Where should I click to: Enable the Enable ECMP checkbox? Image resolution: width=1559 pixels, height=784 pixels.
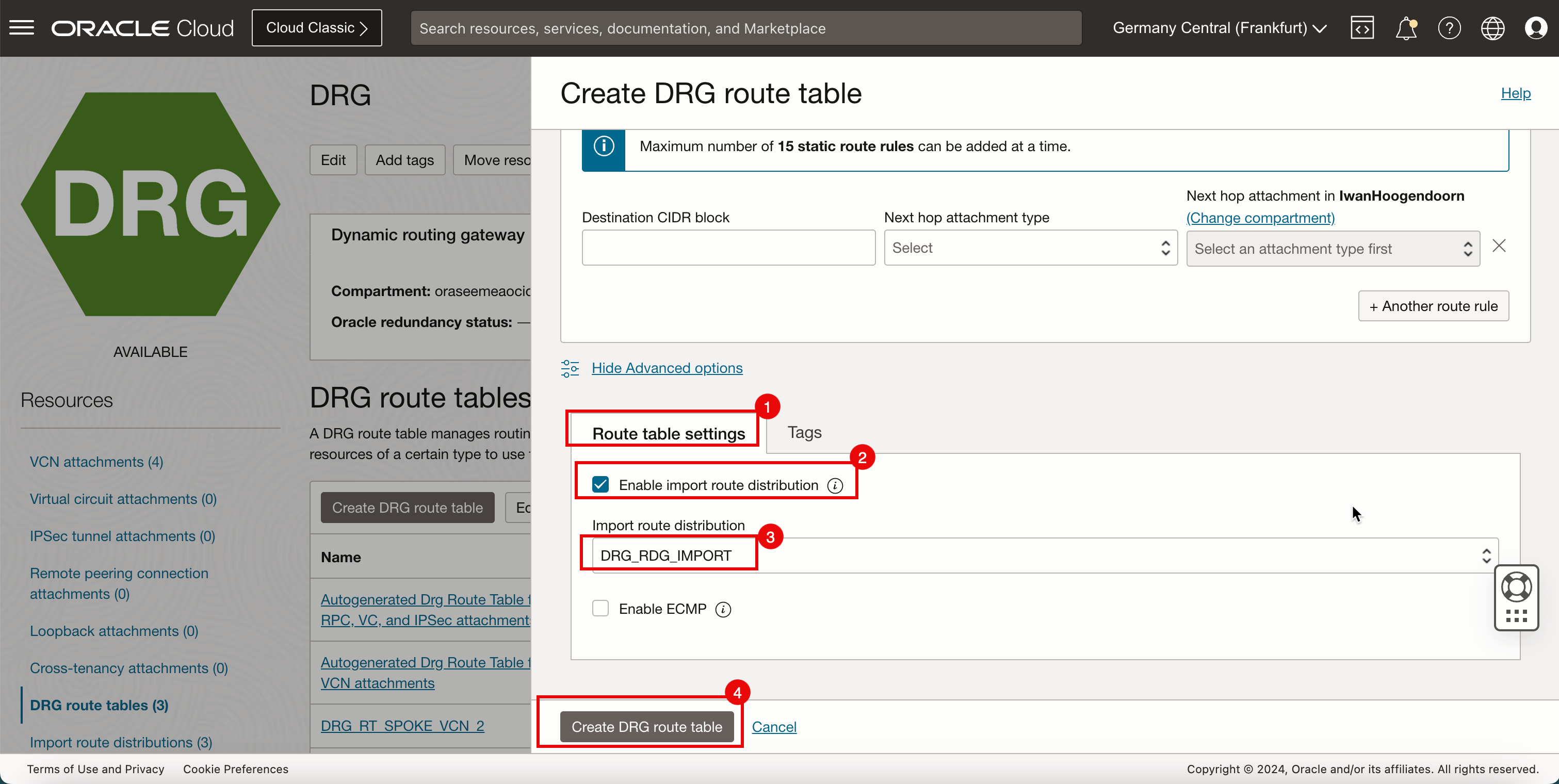click(600, 608)
